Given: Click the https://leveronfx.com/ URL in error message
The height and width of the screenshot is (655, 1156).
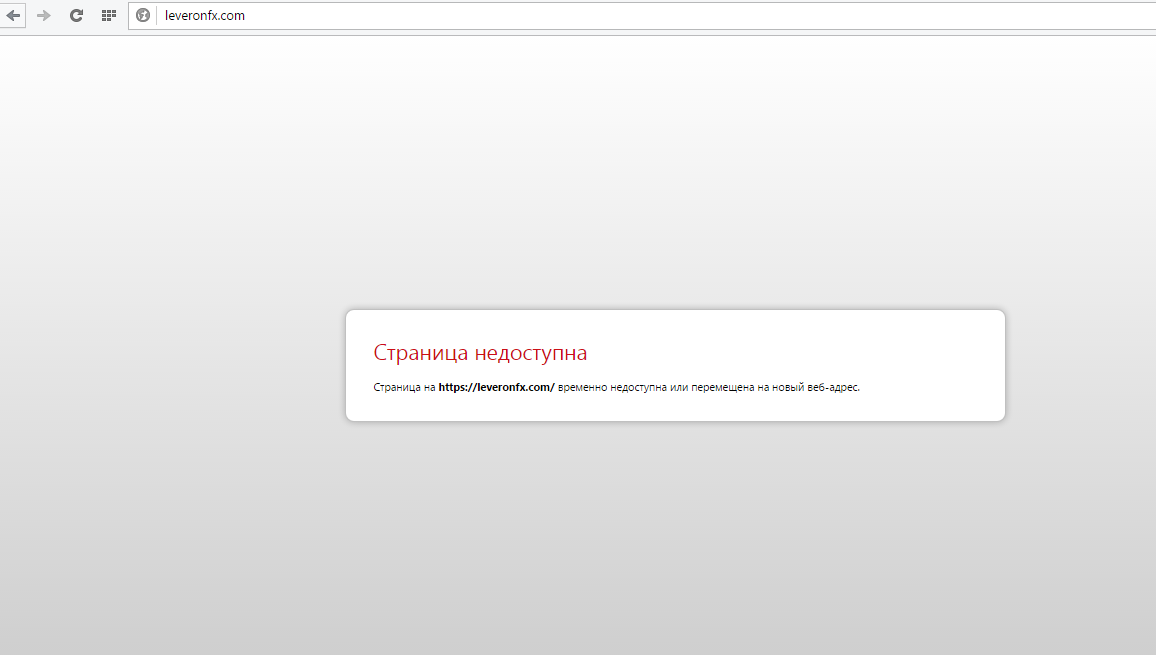Looking at the screenshot, I should tap(496, 387).
